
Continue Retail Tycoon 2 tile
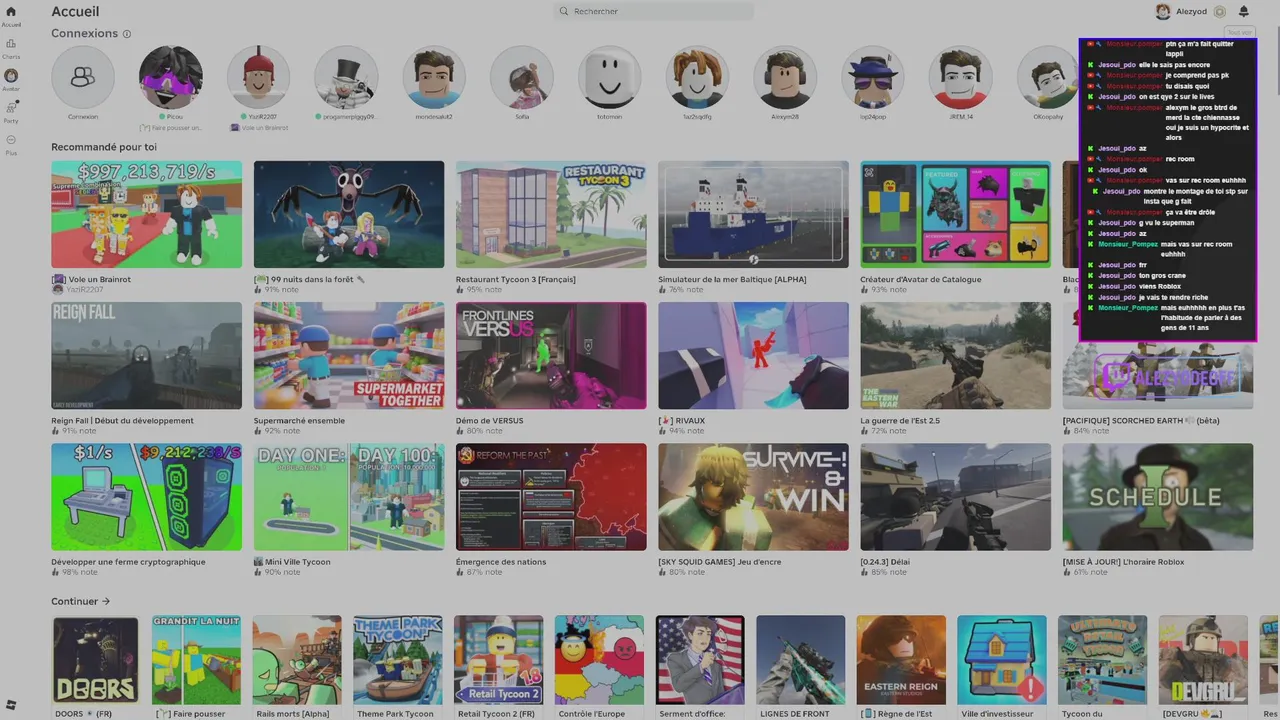coord(498,660)
